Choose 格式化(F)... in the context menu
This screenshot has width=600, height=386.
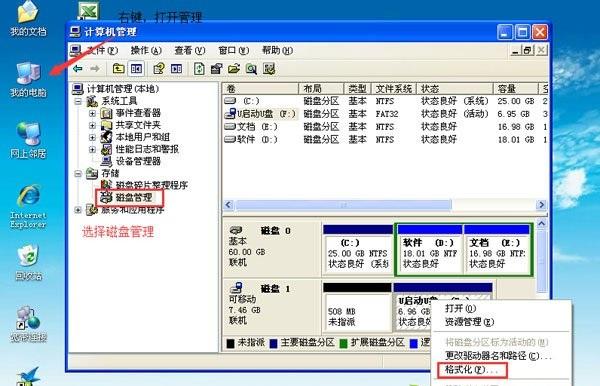(x=471, y=370)
